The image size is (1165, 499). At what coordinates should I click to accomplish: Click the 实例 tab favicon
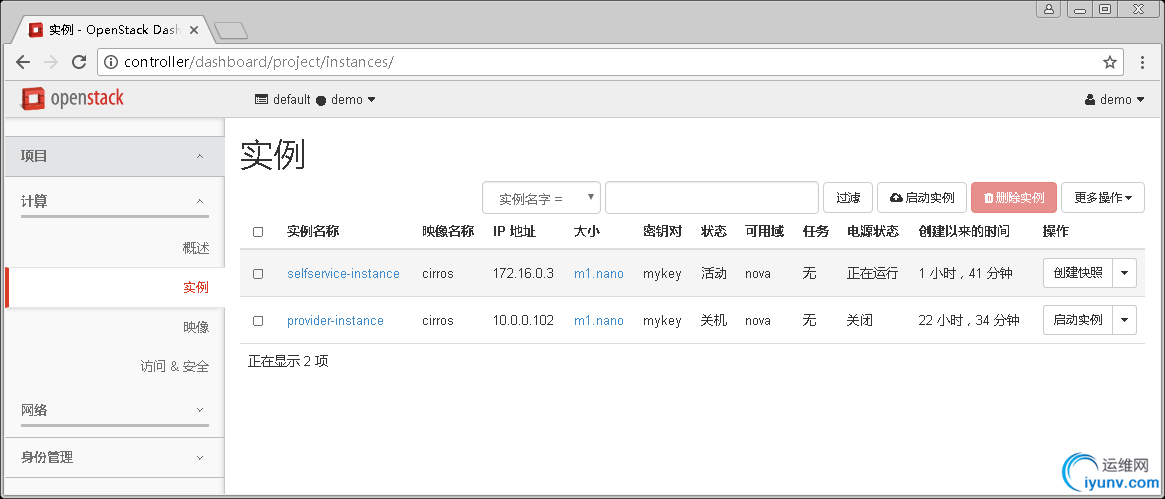[x=35, y=30]
